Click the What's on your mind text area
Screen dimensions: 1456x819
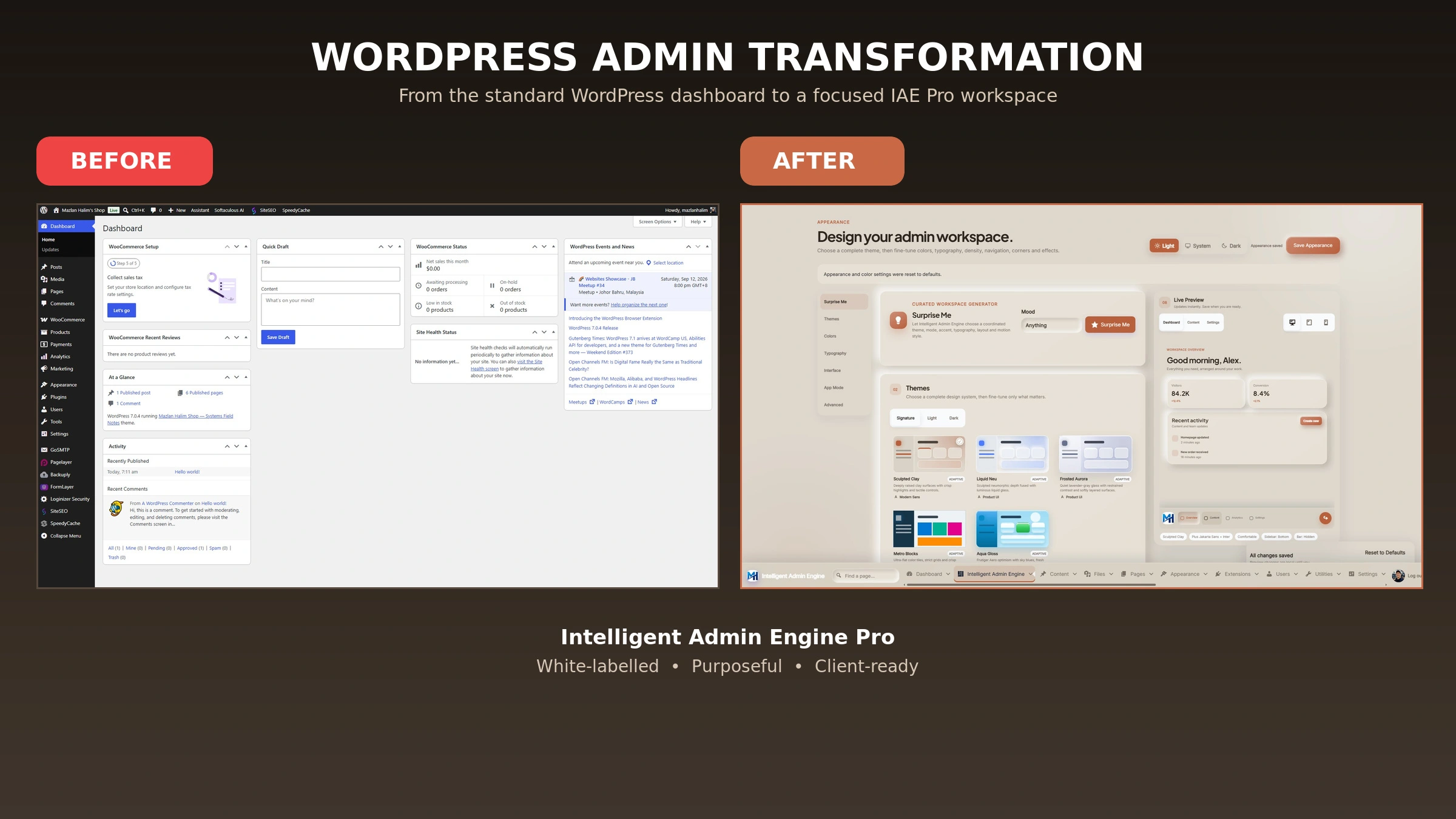331,309
